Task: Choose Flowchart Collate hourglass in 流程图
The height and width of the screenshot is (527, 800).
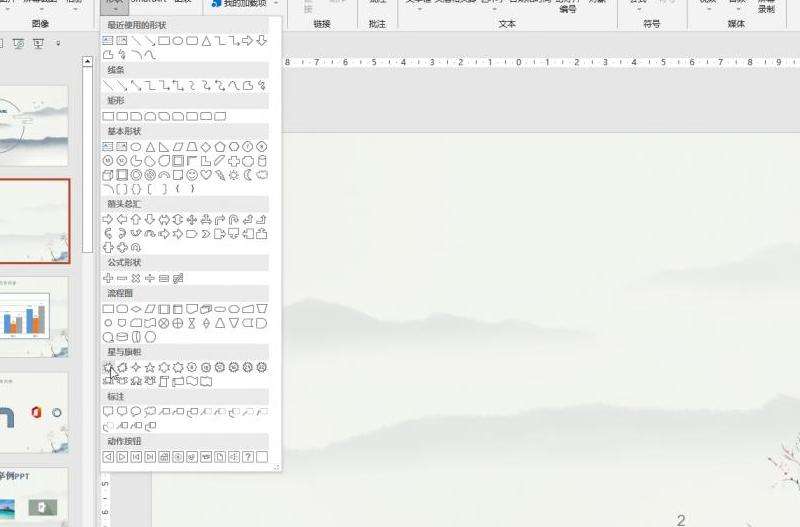Action: click(x=192, y=323)
